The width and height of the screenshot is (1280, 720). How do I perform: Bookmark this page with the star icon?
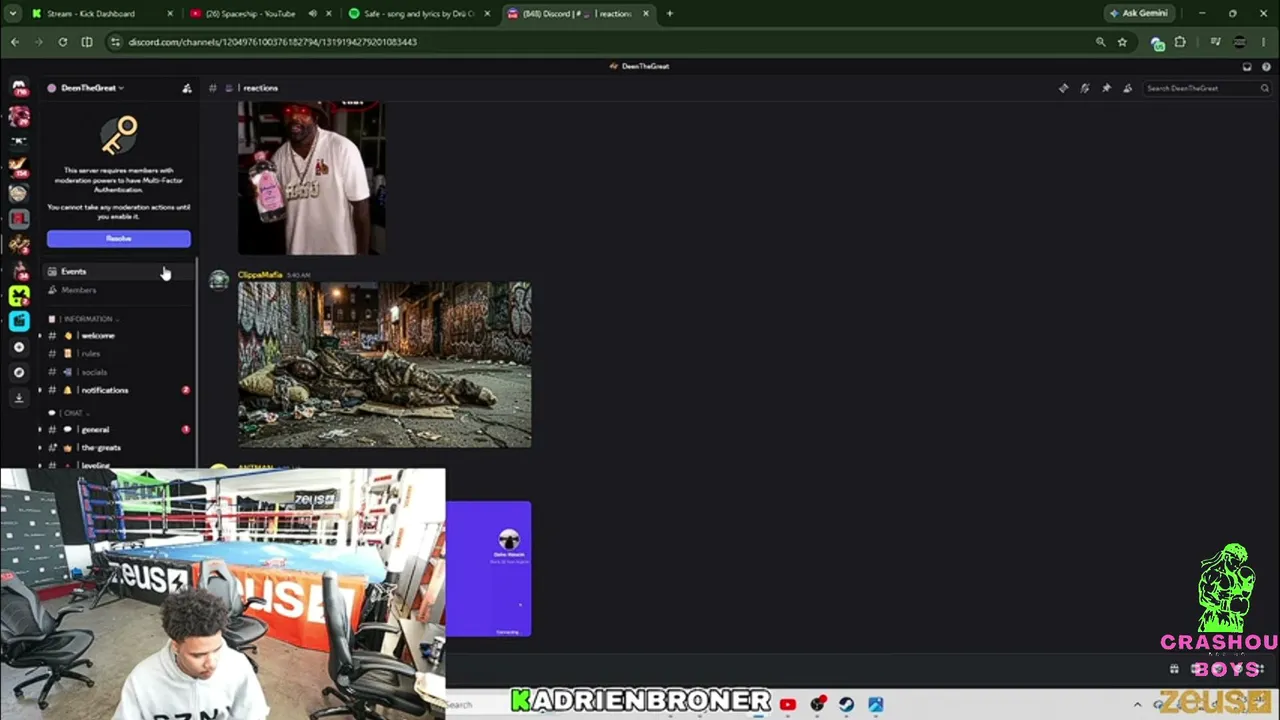pos(1122,42)
